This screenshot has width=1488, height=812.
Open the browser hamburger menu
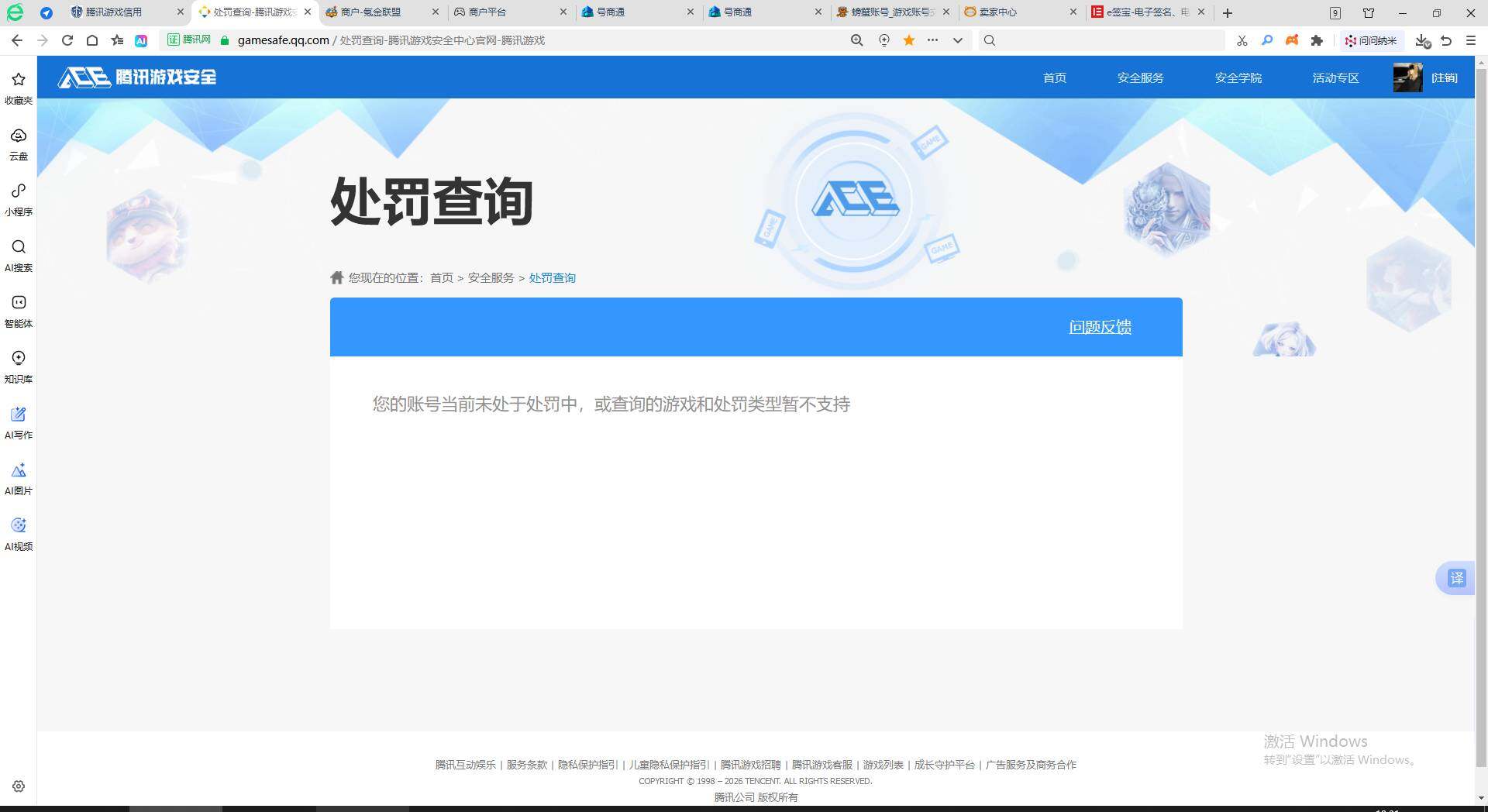[x=1472, y=40]
